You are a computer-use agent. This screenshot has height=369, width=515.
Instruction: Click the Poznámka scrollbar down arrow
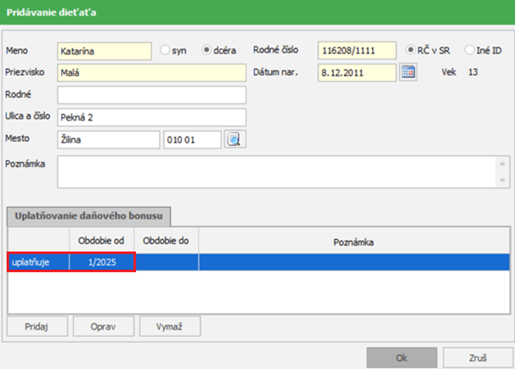(x=502, y=180)
